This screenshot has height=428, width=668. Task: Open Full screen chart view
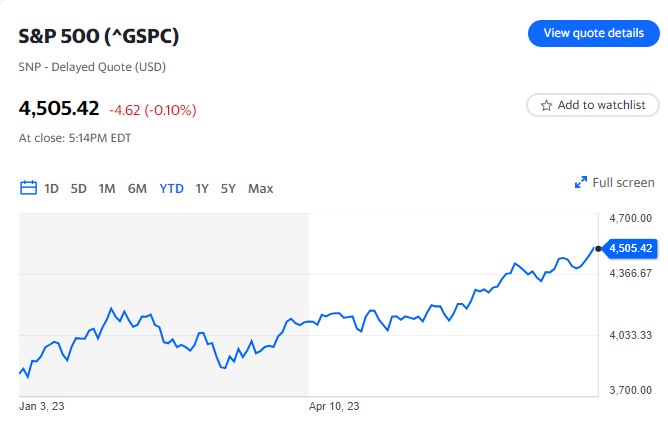(623, 183)
